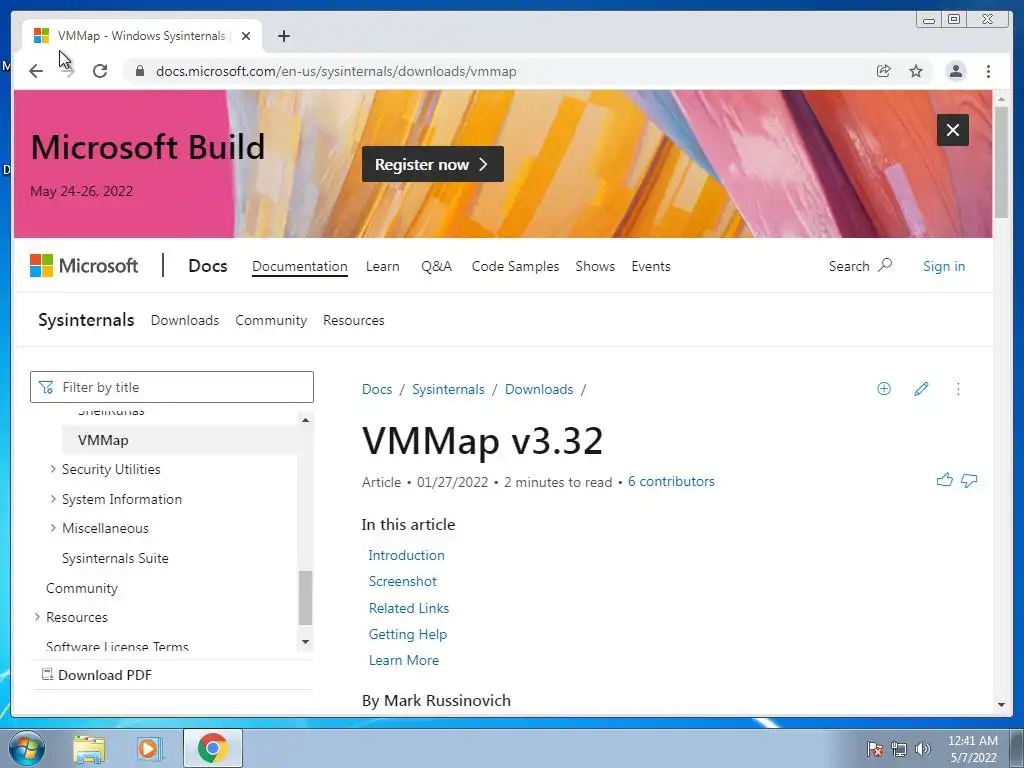1024x768 pixels.
Task: Select the Learn nav item
Action: point(383,266)
